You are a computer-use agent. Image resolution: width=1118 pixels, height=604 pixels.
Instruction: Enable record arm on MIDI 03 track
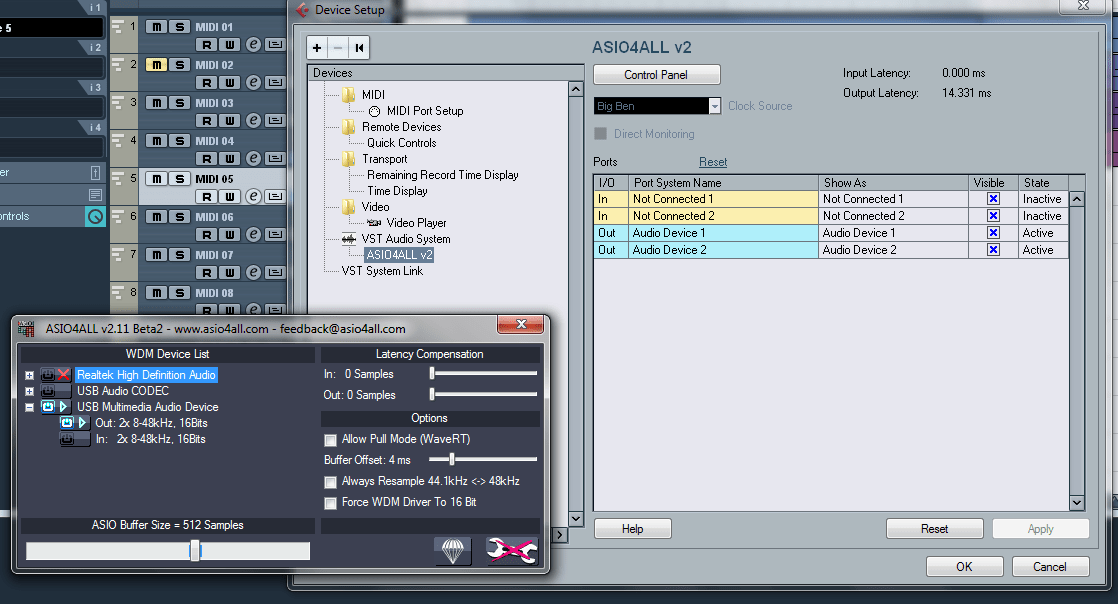[207, 120]
